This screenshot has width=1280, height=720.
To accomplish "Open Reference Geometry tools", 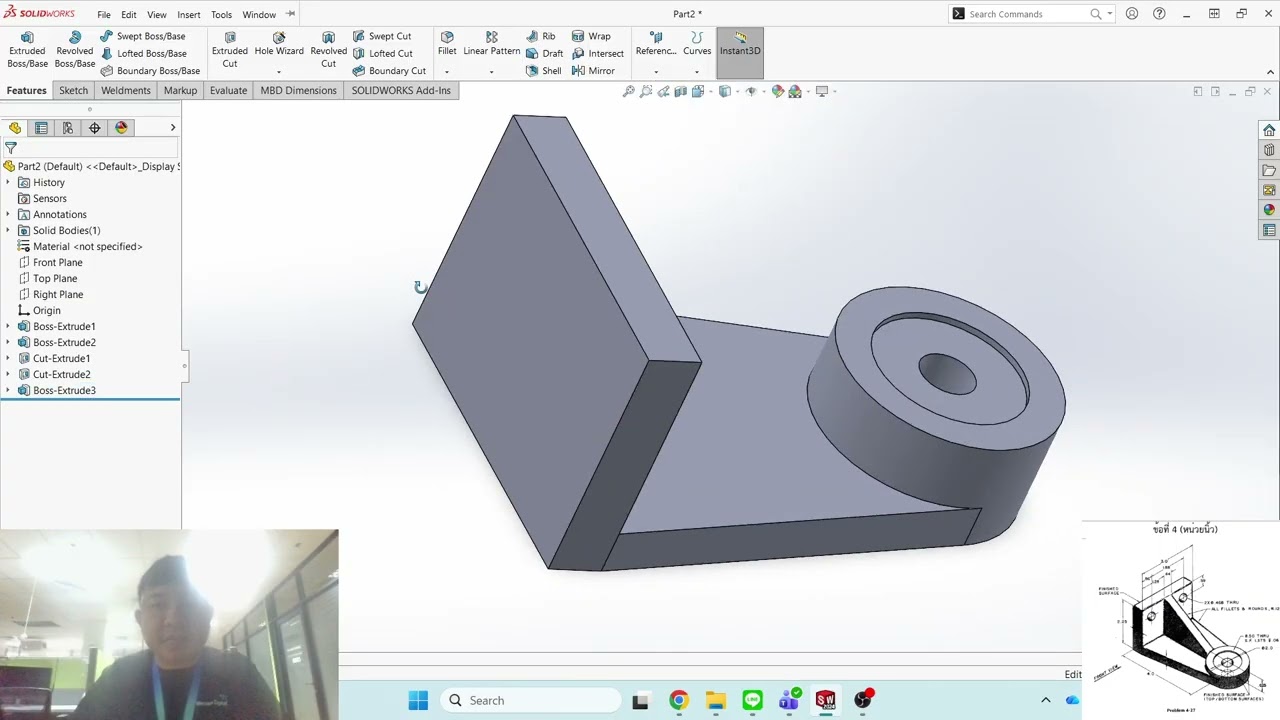I will pos(656,44).
